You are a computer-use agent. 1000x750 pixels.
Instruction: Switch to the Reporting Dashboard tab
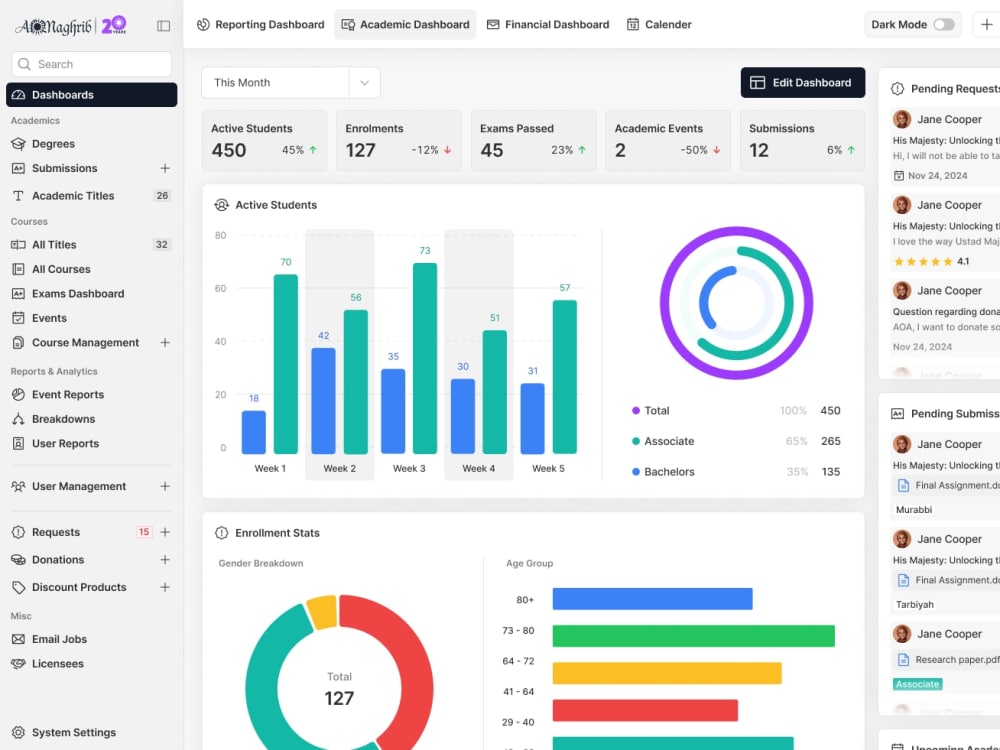tap(260, 24)
